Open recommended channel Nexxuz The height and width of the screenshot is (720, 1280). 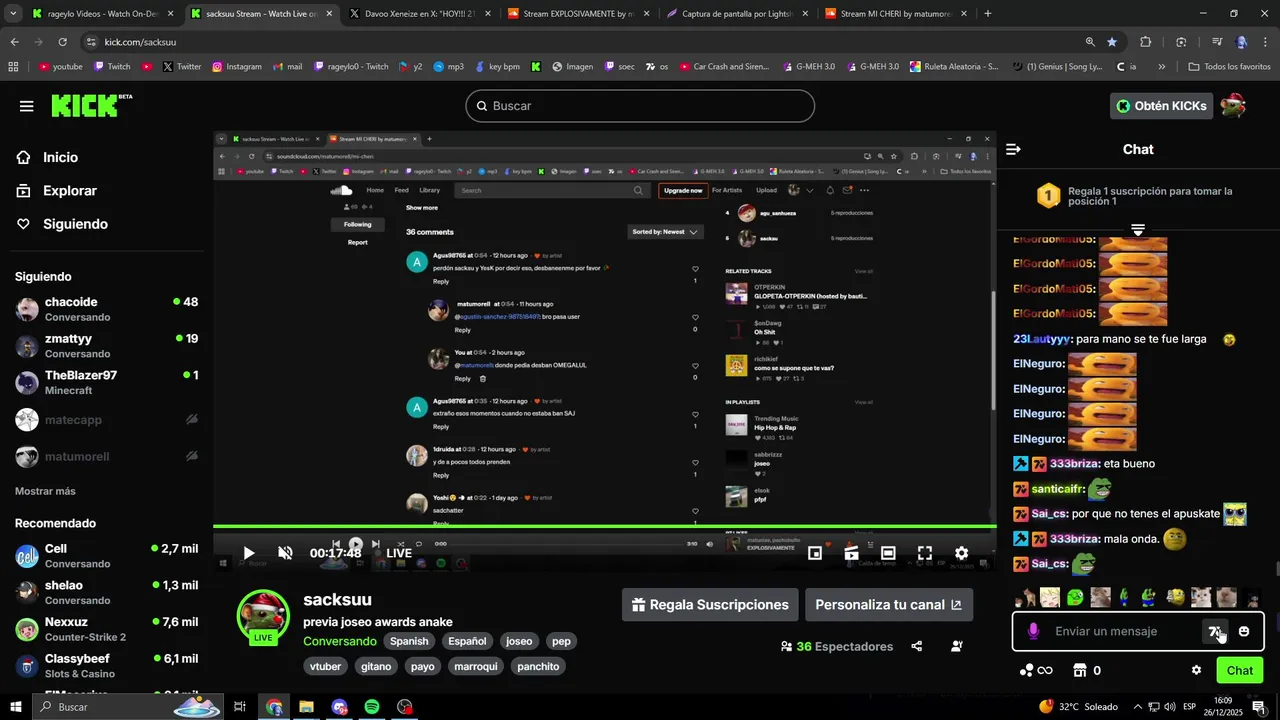point(105,629)
